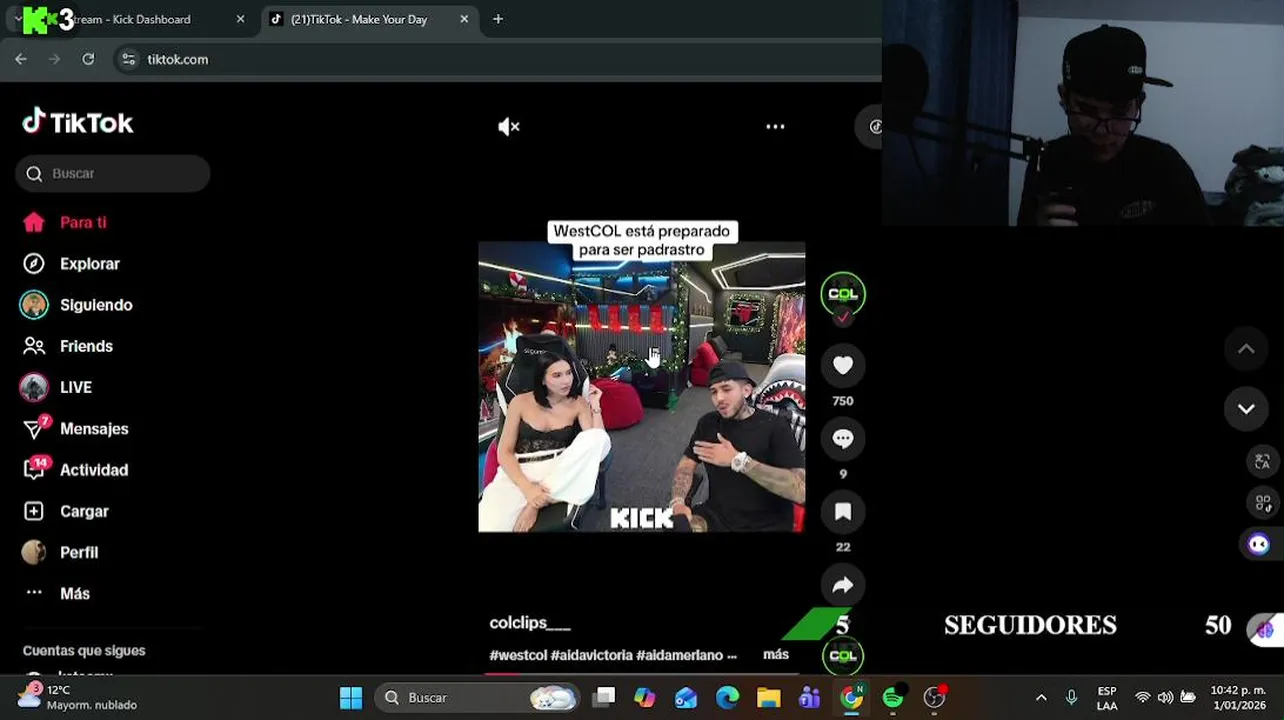The image size is (1284, 720).
Task: Focus the TikTok Buscar search field
Action: pos(113,173)
